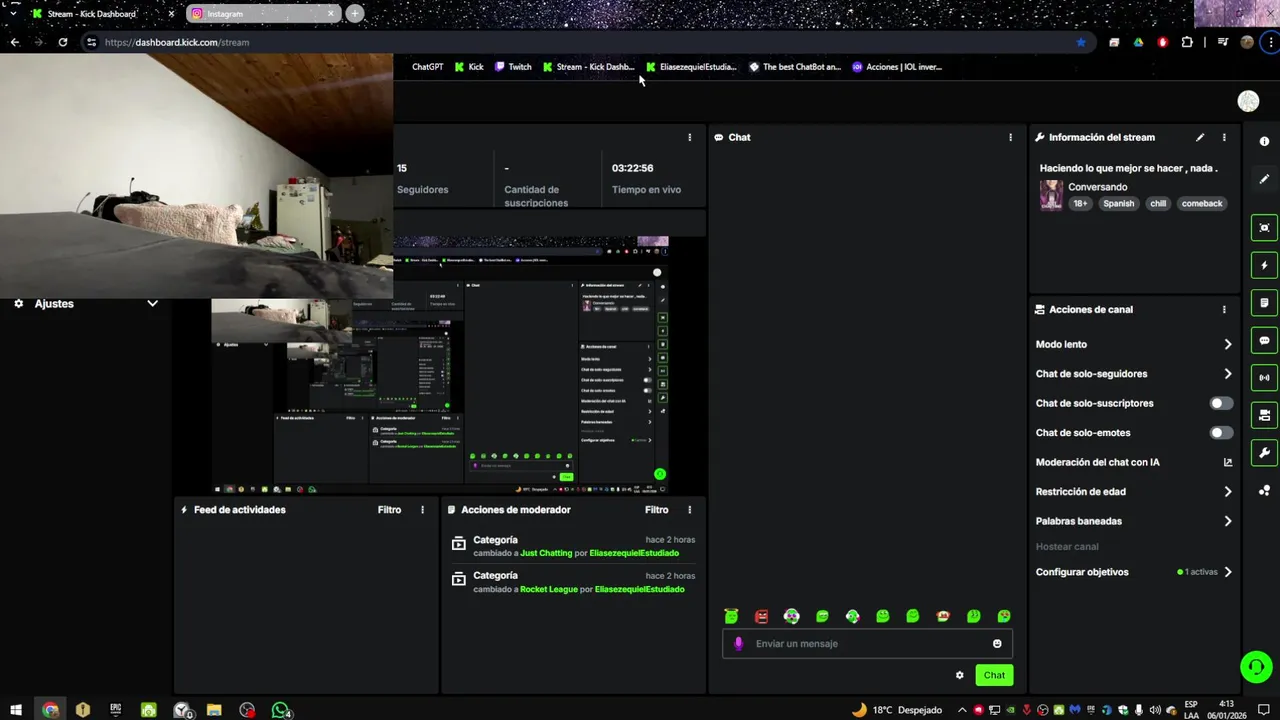Show hidden system tray icons

point(962,710)
